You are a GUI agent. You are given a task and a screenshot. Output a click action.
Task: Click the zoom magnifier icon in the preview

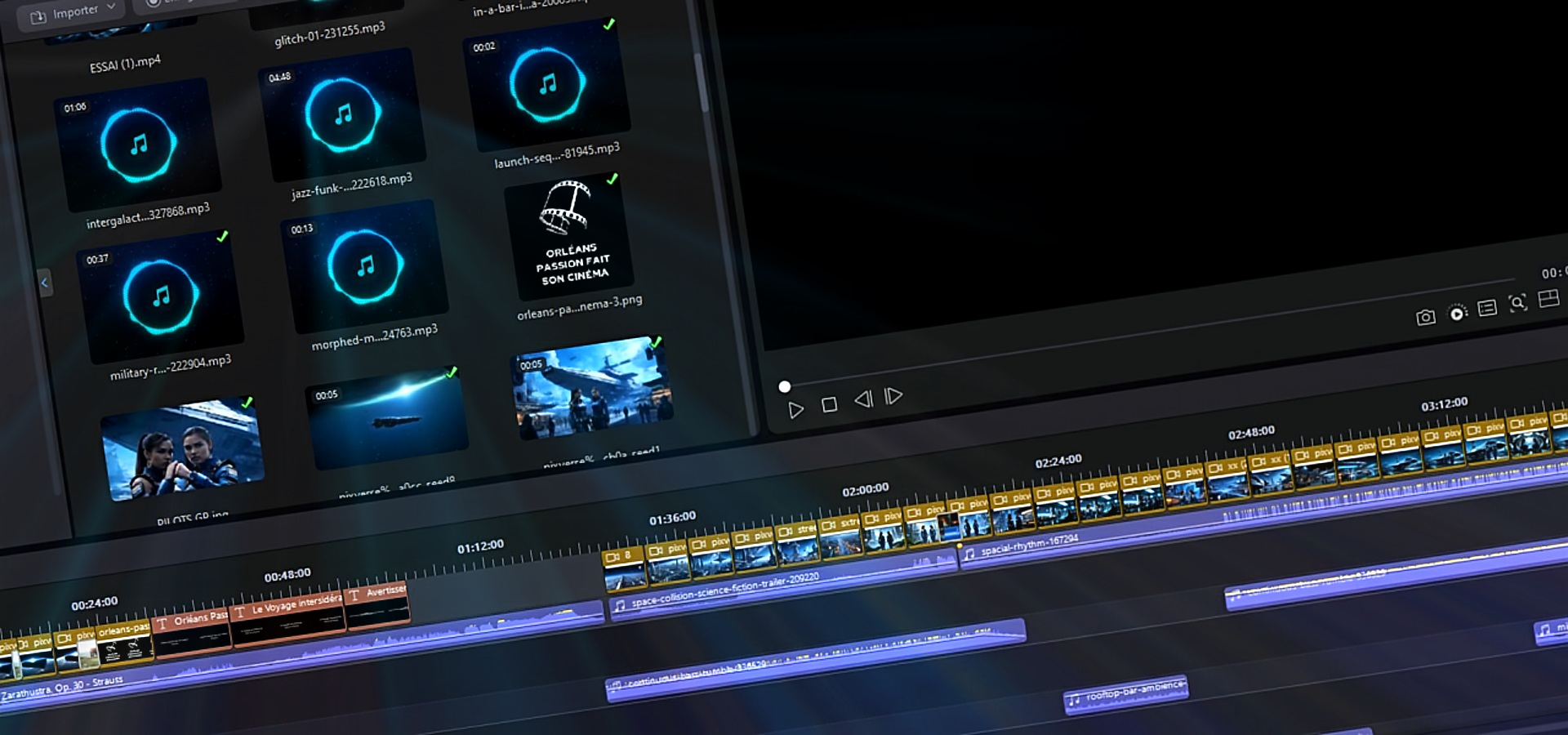tap(1517, 303)
